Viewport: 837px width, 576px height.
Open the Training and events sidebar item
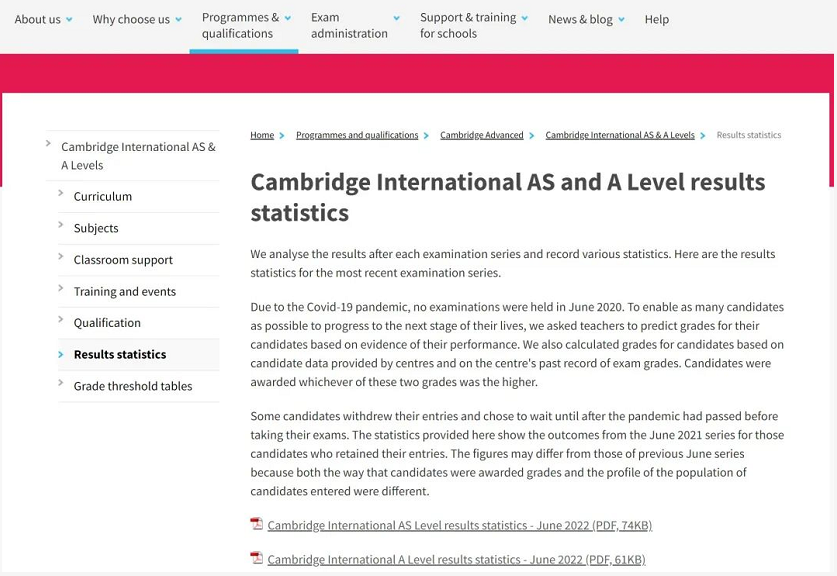coord(125,291)
